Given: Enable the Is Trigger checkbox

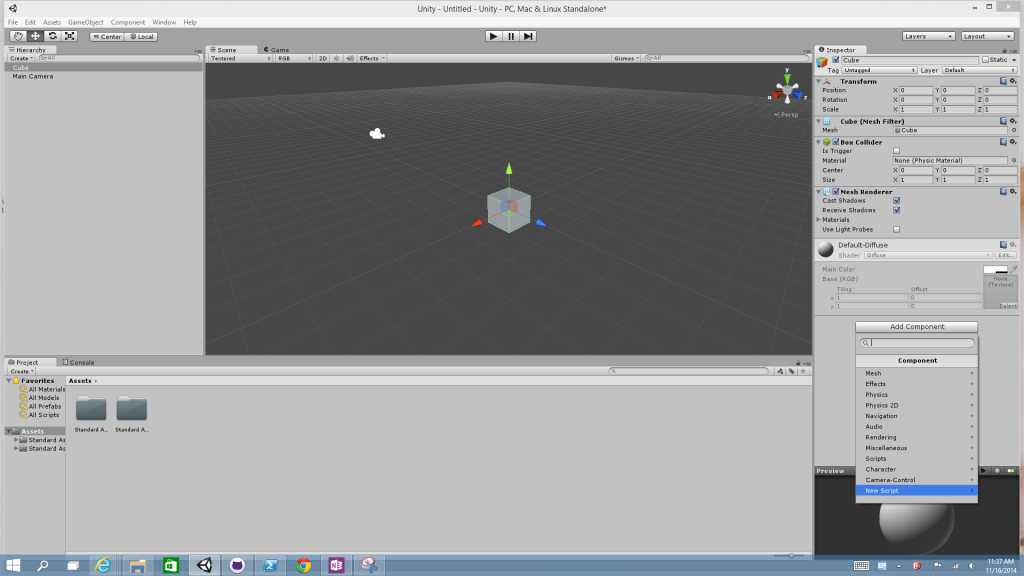Looking at the screenshot, I should (x=897, y=151).
